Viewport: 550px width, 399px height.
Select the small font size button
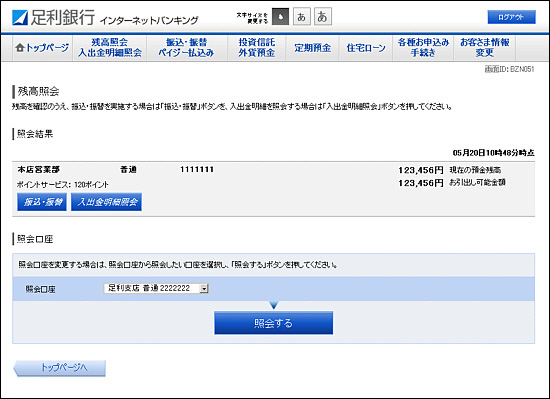click(281, 17)
